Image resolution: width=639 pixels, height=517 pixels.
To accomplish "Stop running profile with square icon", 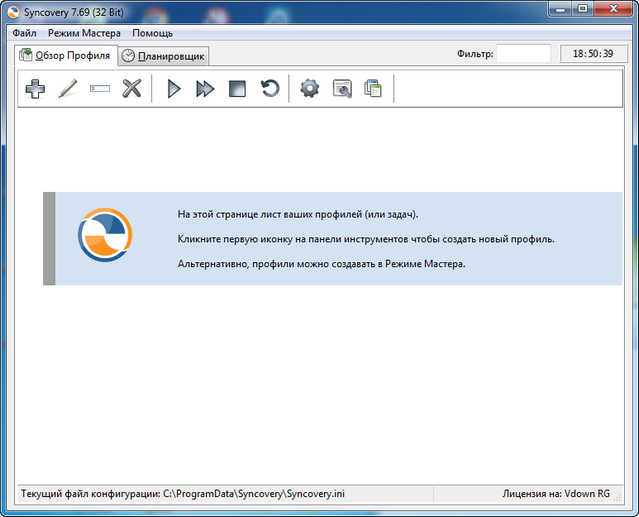I will [237, 88].
